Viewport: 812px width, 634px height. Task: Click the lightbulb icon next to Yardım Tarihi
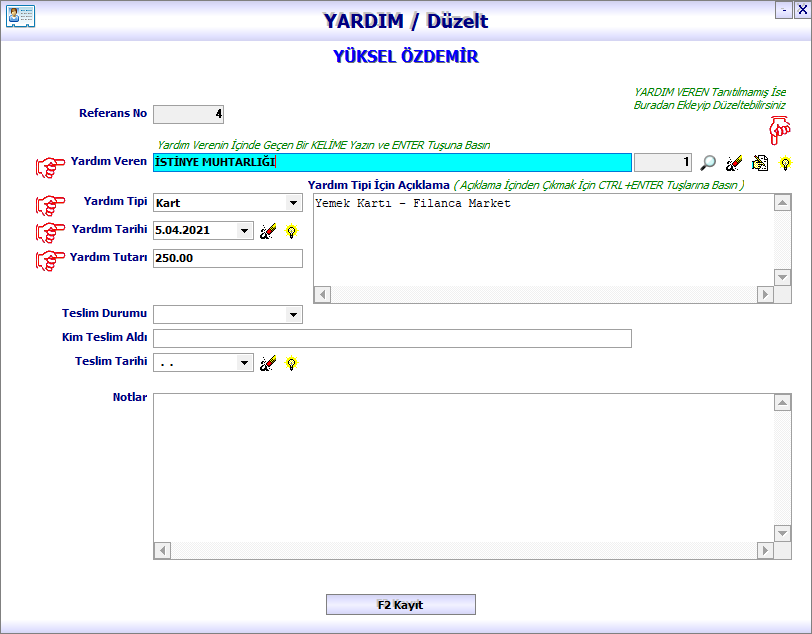point(291,231)
